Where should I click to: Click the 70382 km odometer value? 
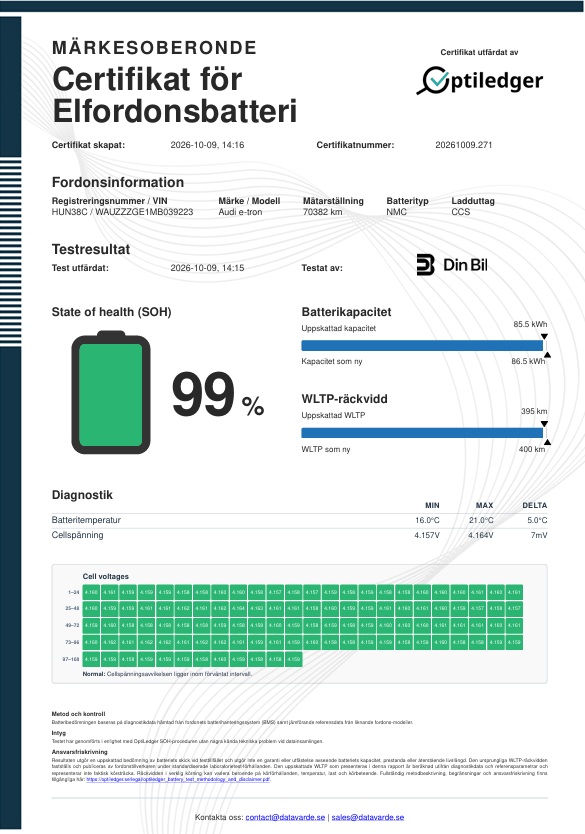coord(322,212)
